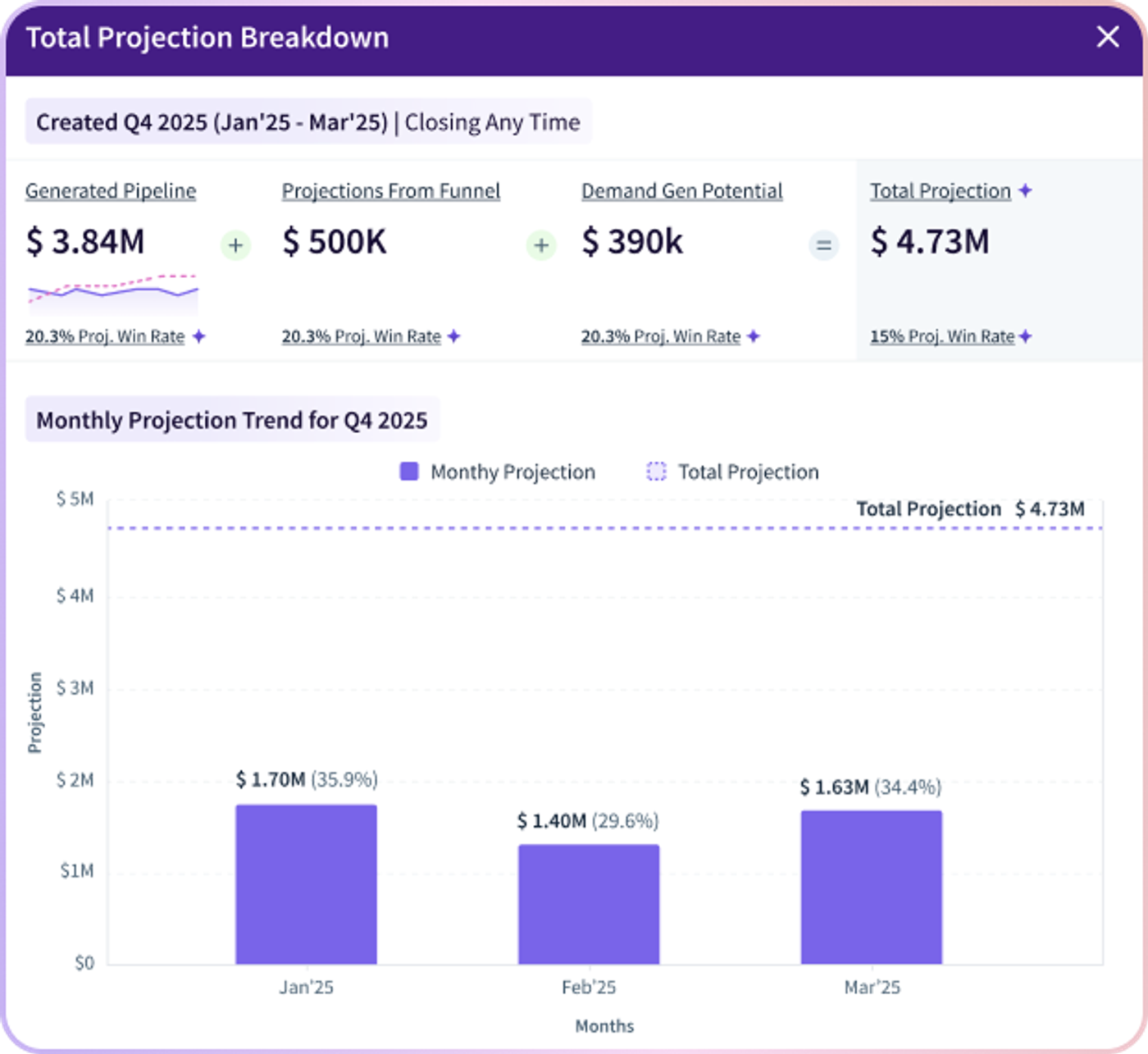Click the Total Projection $ 4.73M chart annotation

pyautogui.click(x=971, y=509)
